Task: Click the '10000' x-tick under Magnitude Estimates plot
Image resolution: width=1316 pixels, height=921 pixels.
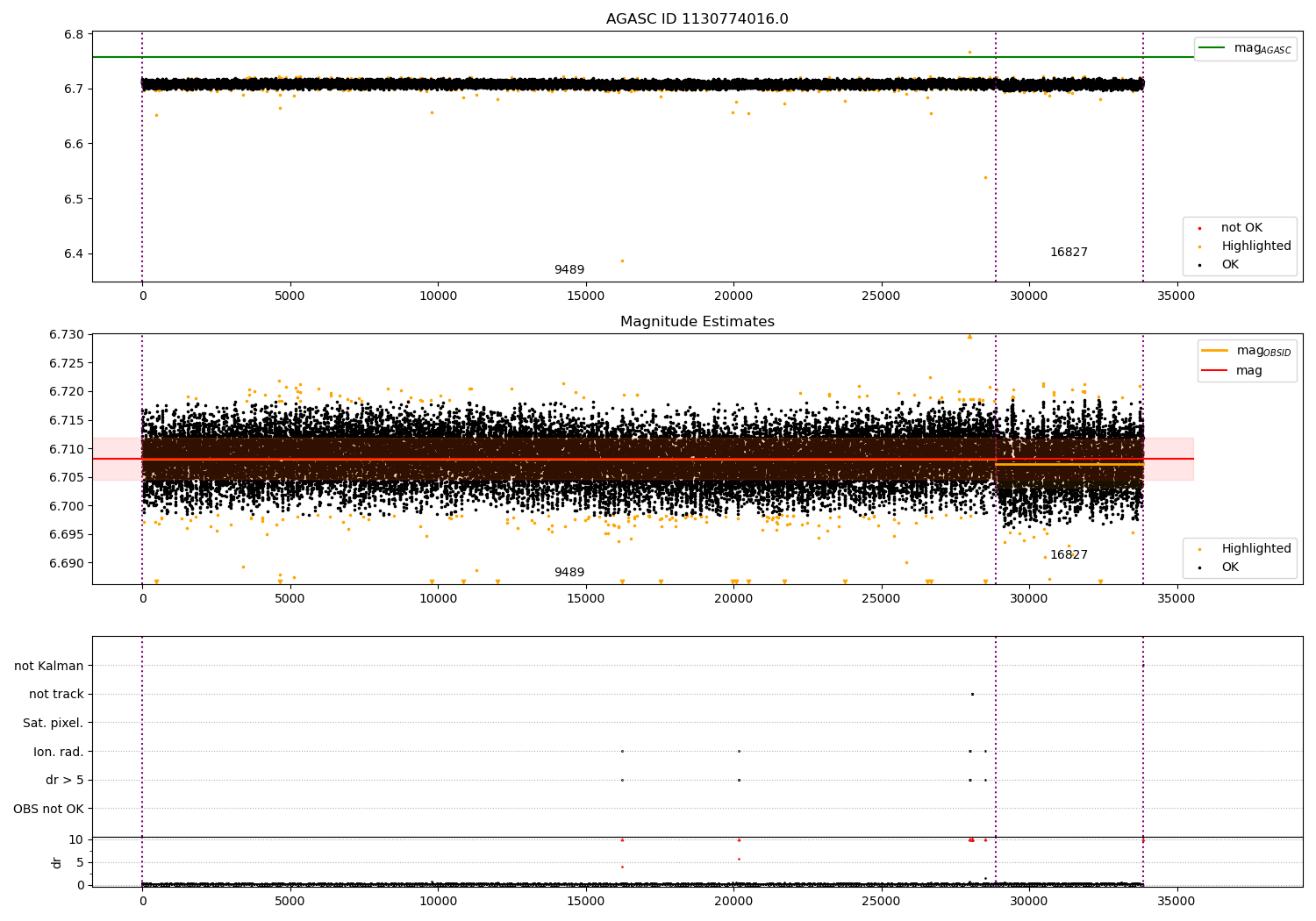Action: tap(438, 598)
